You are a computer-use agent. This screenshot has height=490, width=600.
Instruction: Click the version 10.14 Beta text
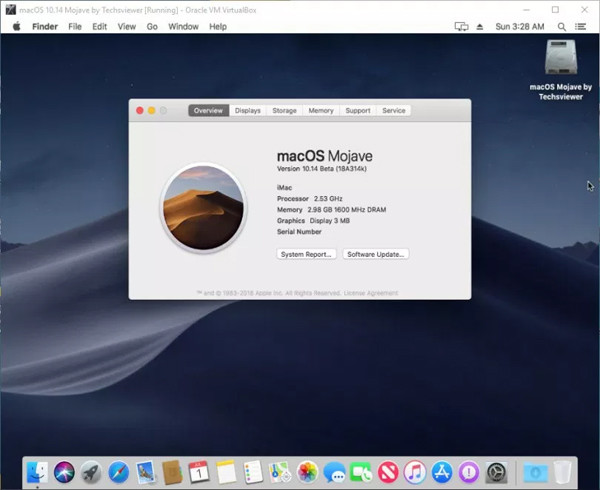pyautogui.click(x=321, y=169)
